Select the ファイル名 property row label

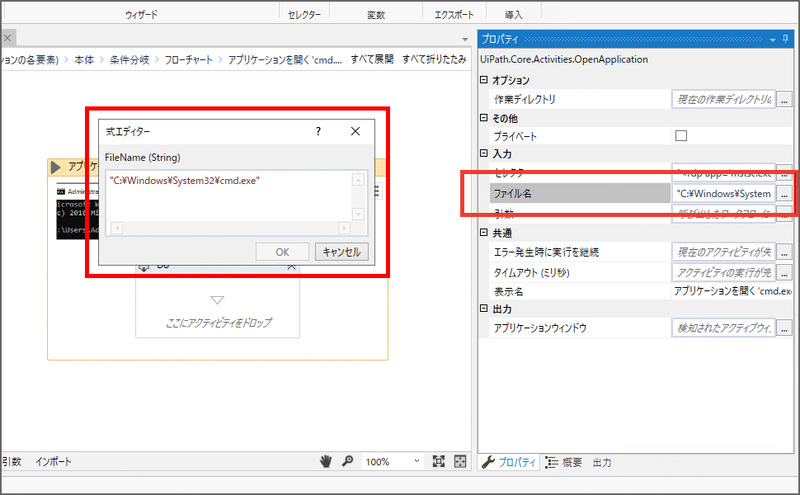(x=580, y=193)
